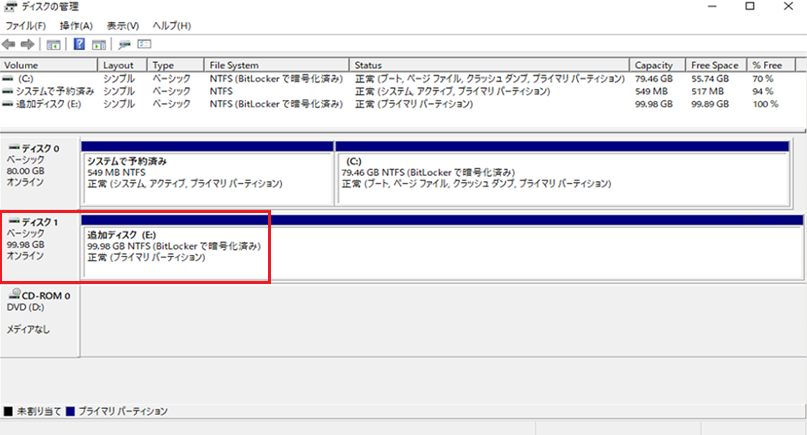Open Help via the blue question mark icon
This screenshot has width=807, height=435.
78,44
